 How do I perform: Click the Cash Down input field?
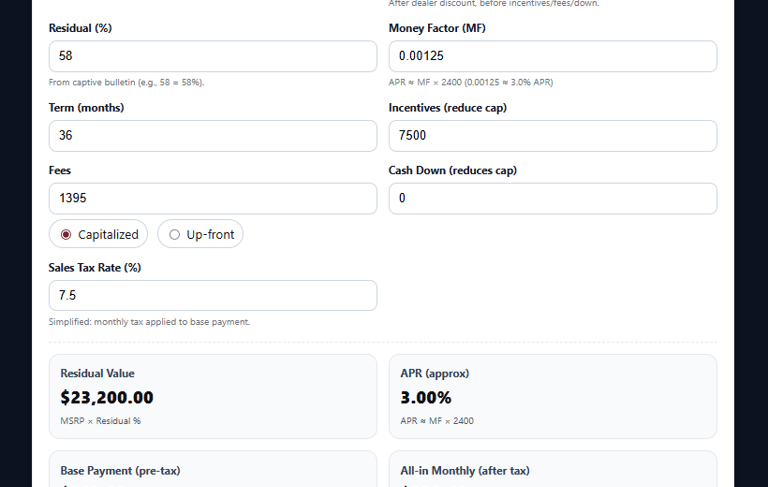(x=552, y=198)
